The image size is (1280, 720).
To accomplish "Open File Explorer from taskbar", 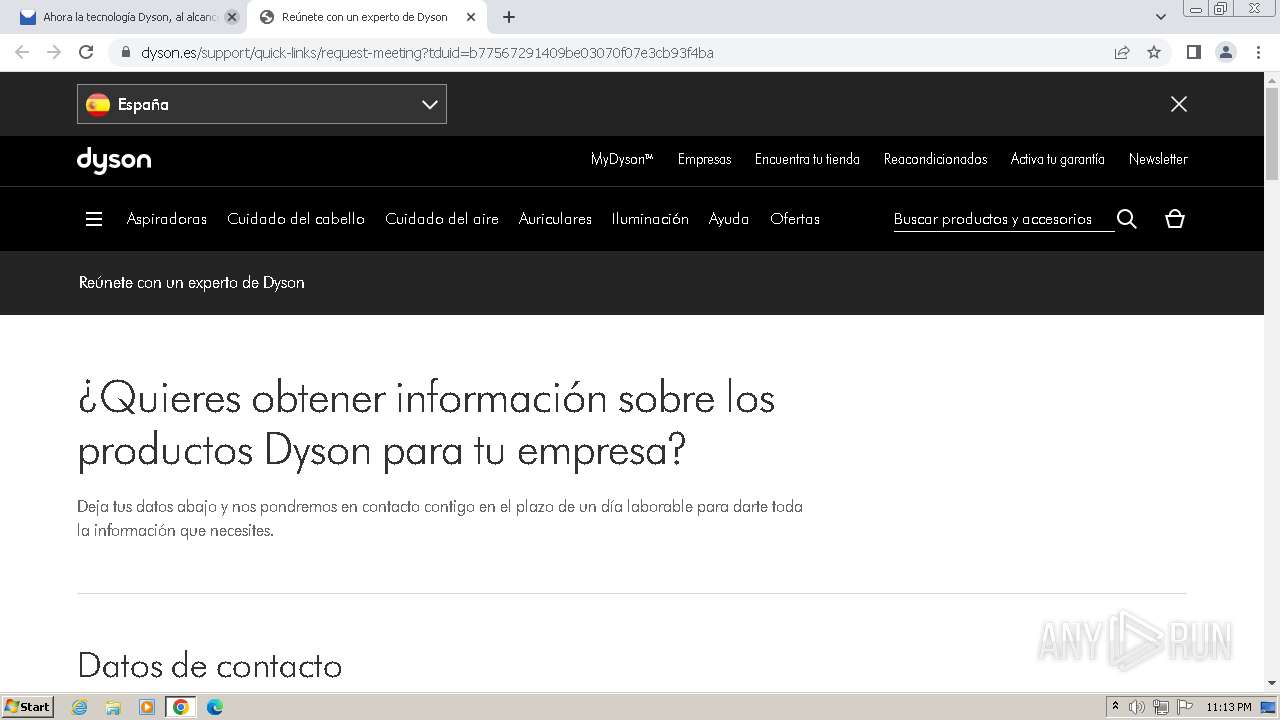I will 113,707.
